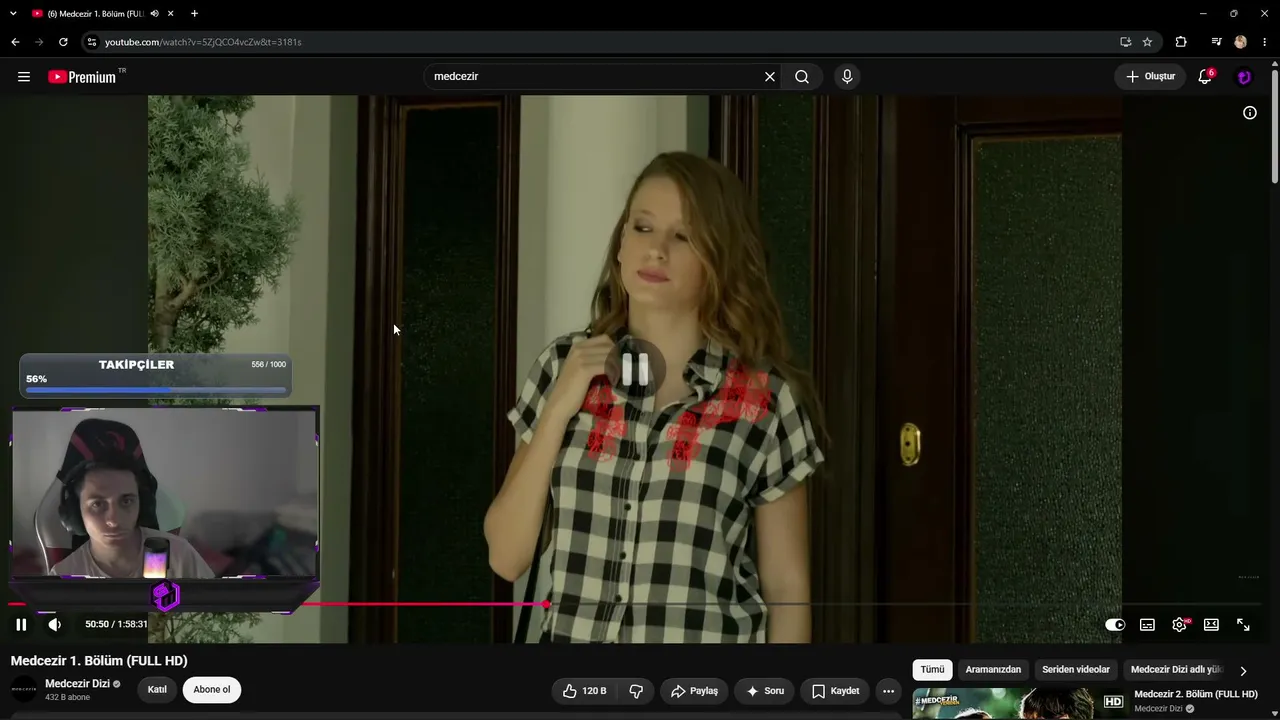Show more filter chips with the arrow

coord(1243,671)
